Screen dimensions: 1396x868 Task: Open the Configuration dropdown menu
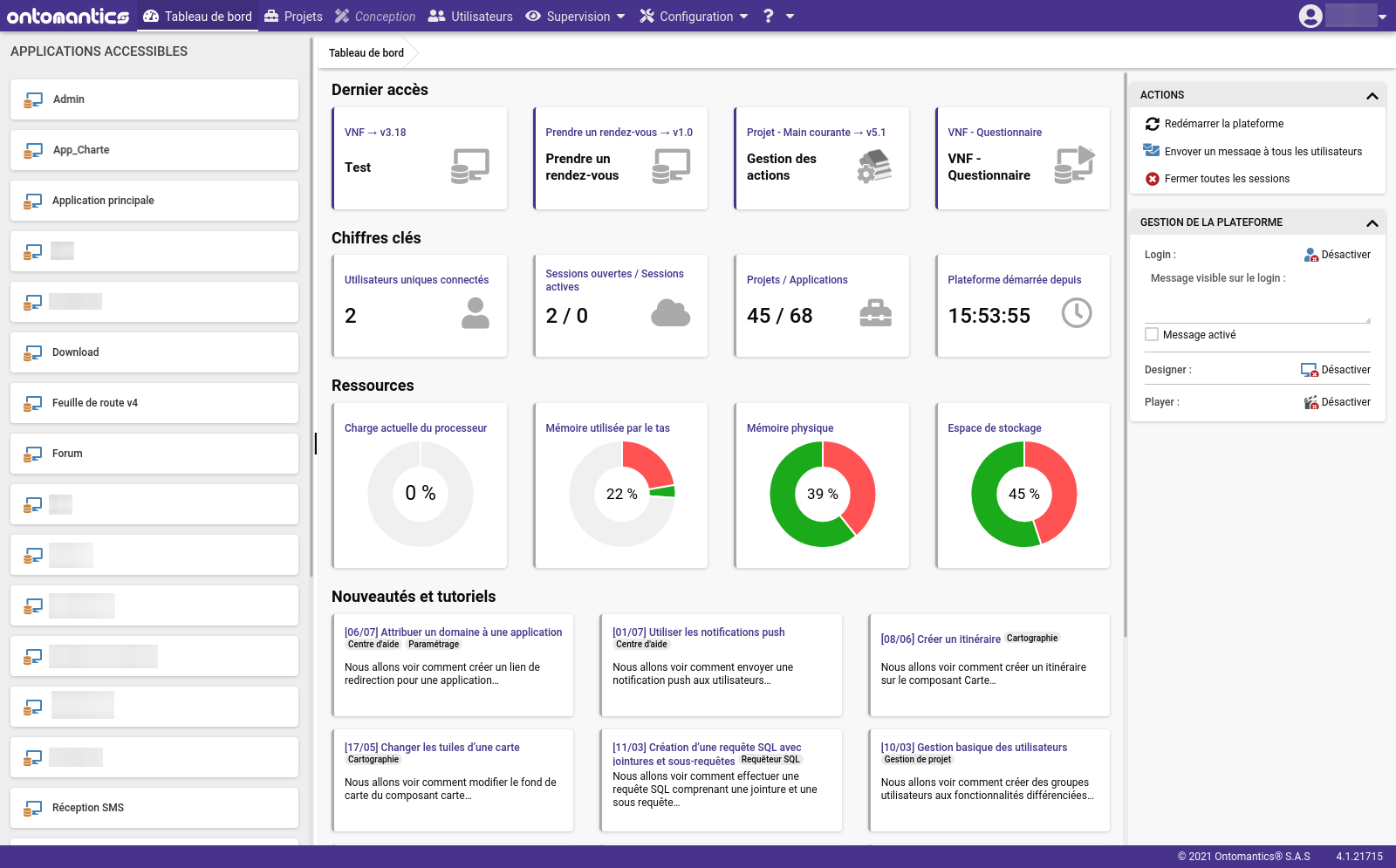[695, 16]
